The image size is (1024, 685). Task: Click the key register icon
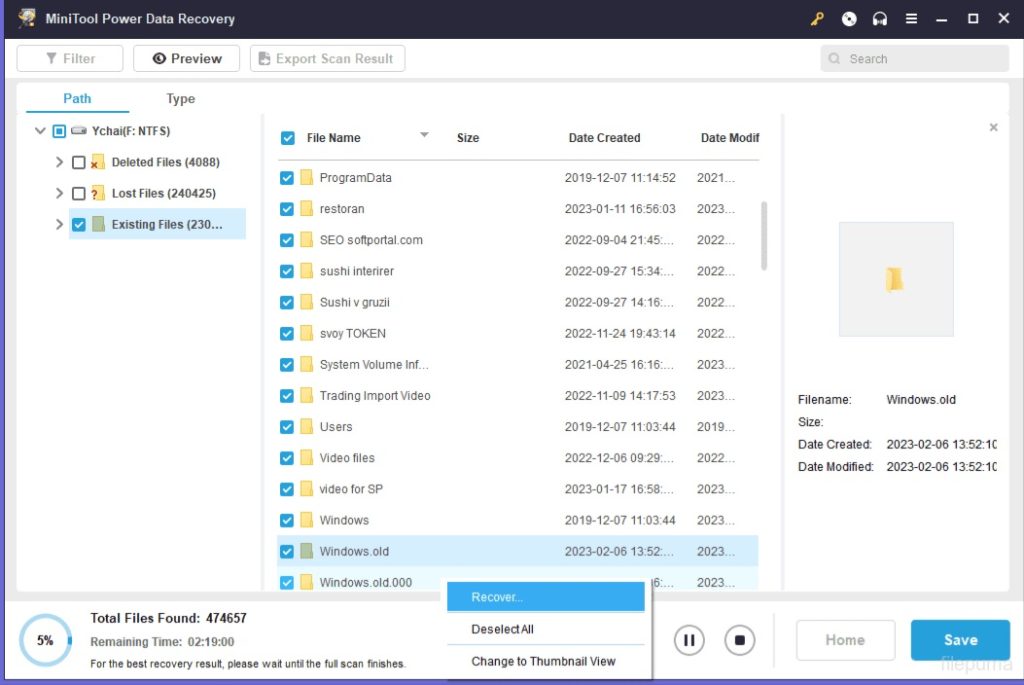(817, 19)
